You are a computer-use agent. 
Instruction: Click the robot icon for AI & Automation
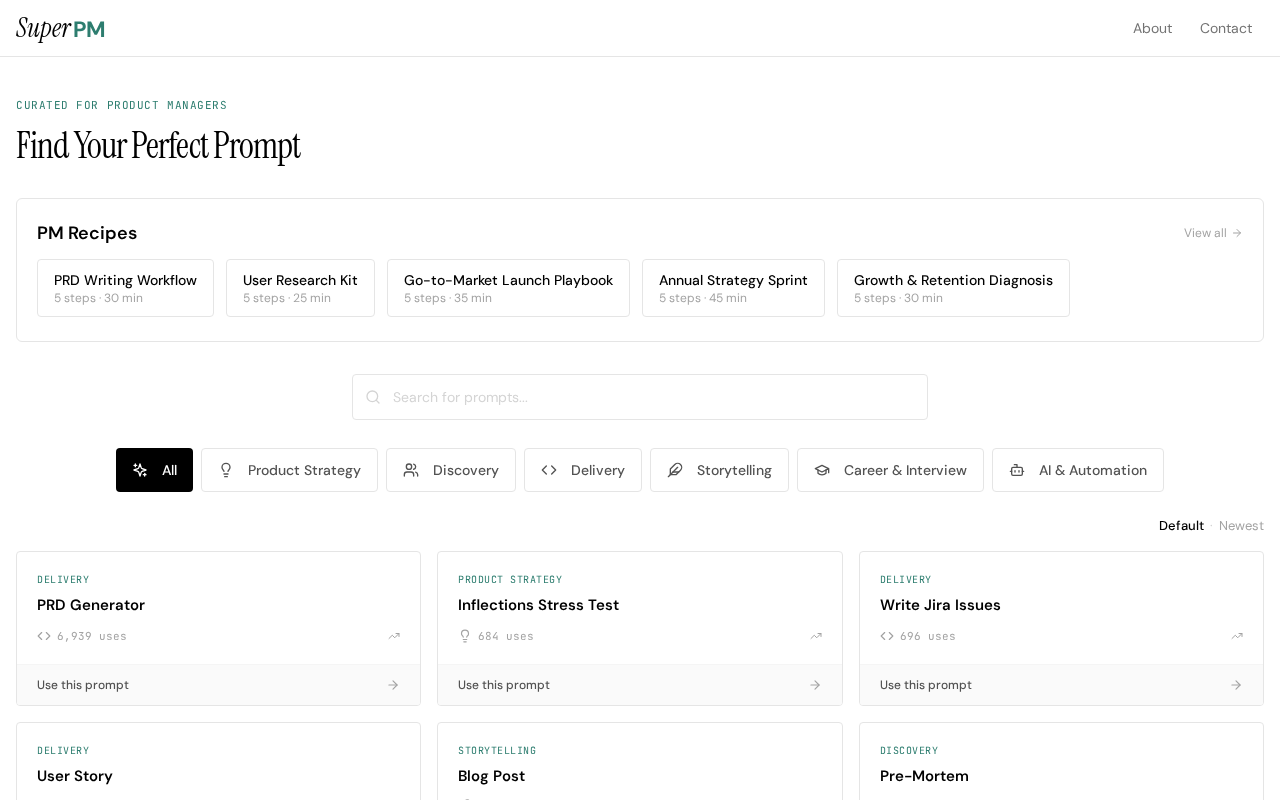(x=1017, y=470)
